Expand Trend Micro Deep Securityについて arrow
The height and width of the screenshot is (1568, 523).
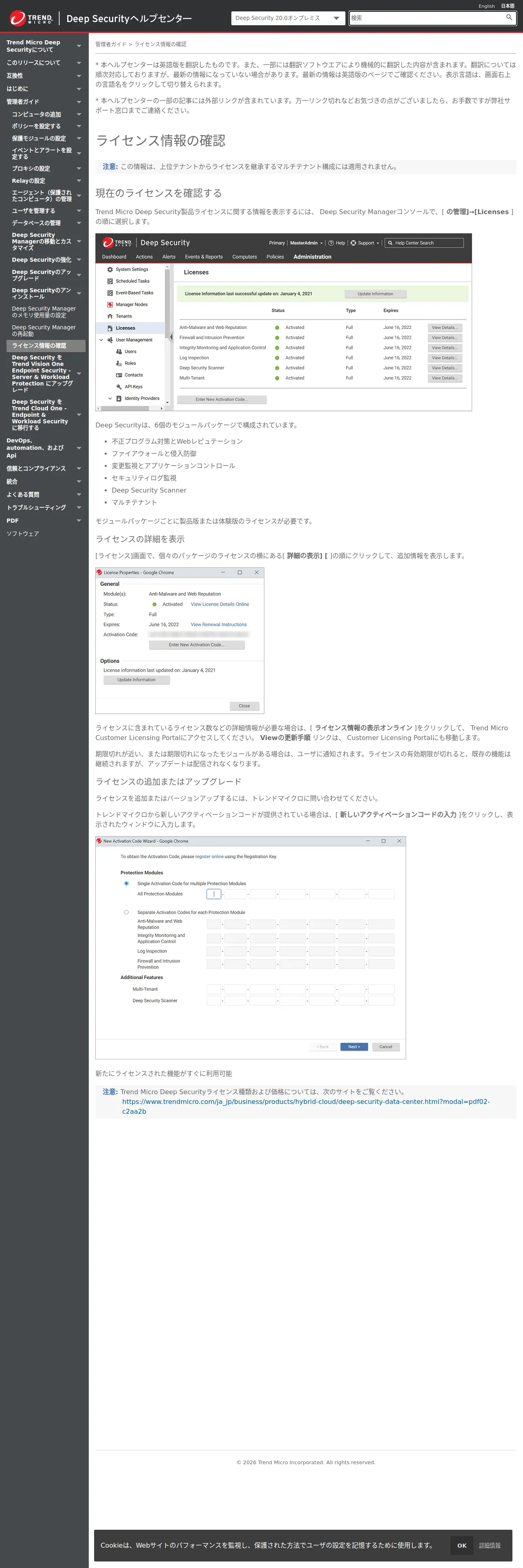coord(79,46)
